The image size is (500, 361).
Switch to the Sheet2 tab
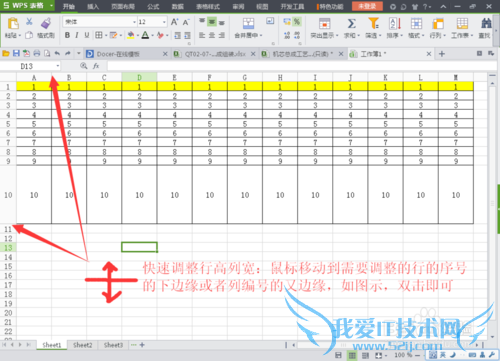pos(82,345)
